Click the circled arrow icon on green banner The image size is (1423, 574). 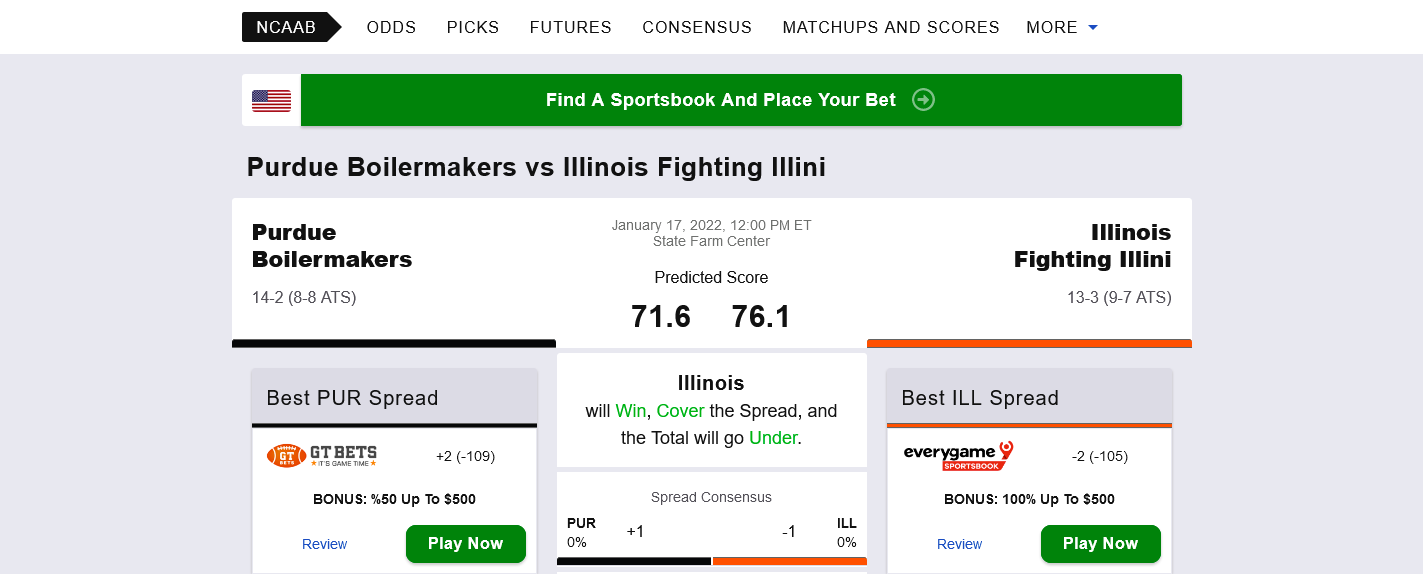[923, 100]
